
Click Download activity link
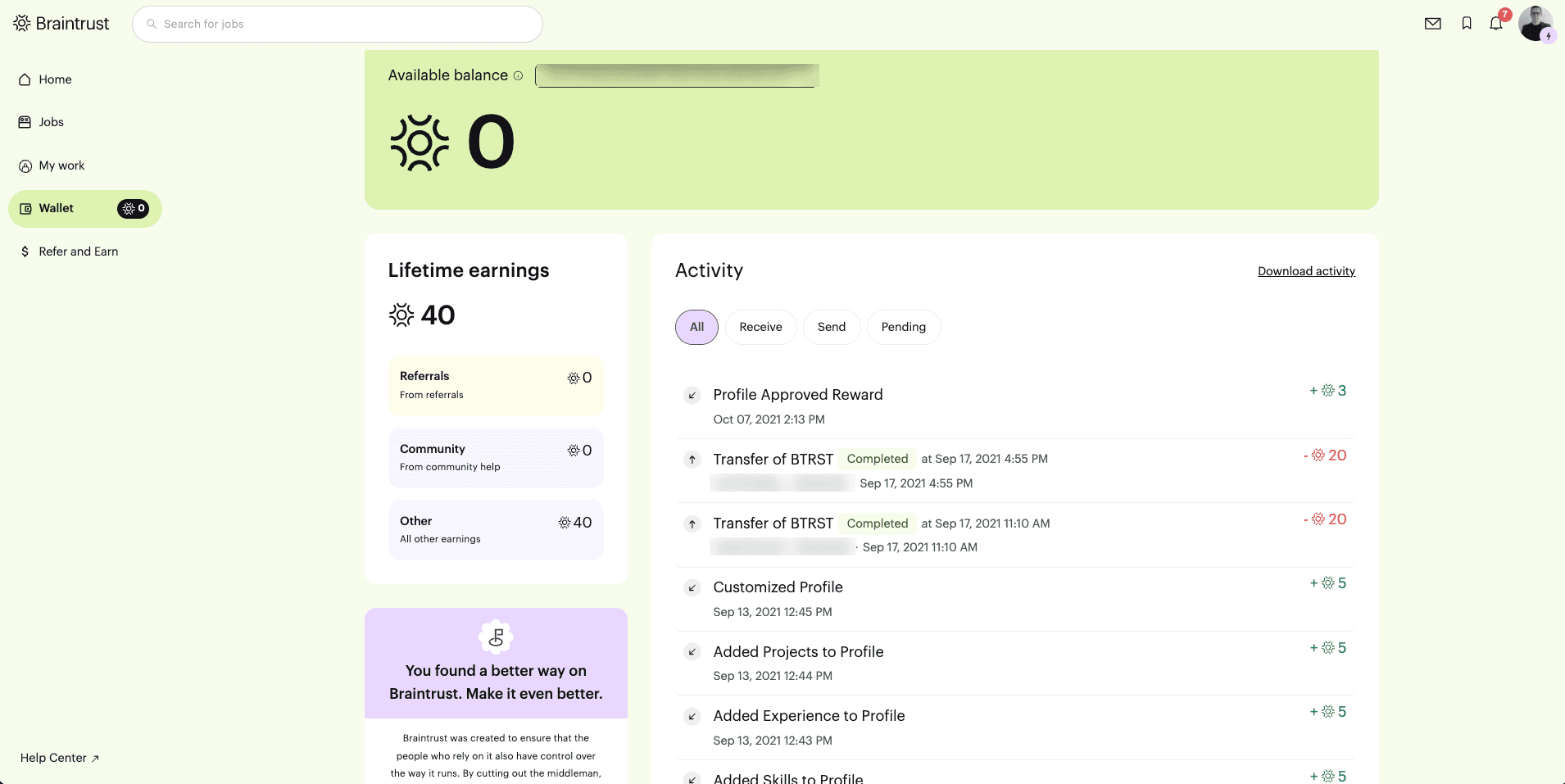coord(1306,271)
